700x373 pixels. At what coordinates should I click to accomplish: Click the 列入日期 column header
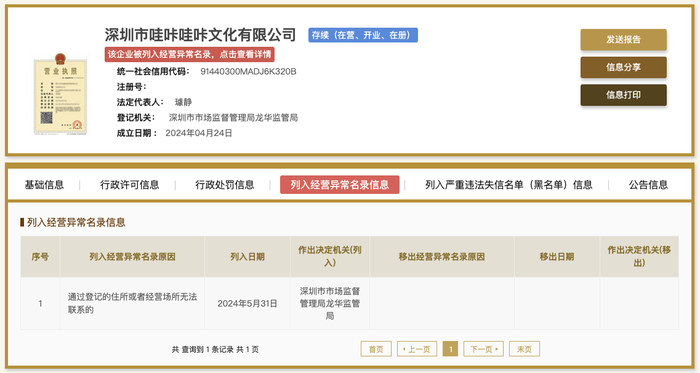tap(247, 257)
